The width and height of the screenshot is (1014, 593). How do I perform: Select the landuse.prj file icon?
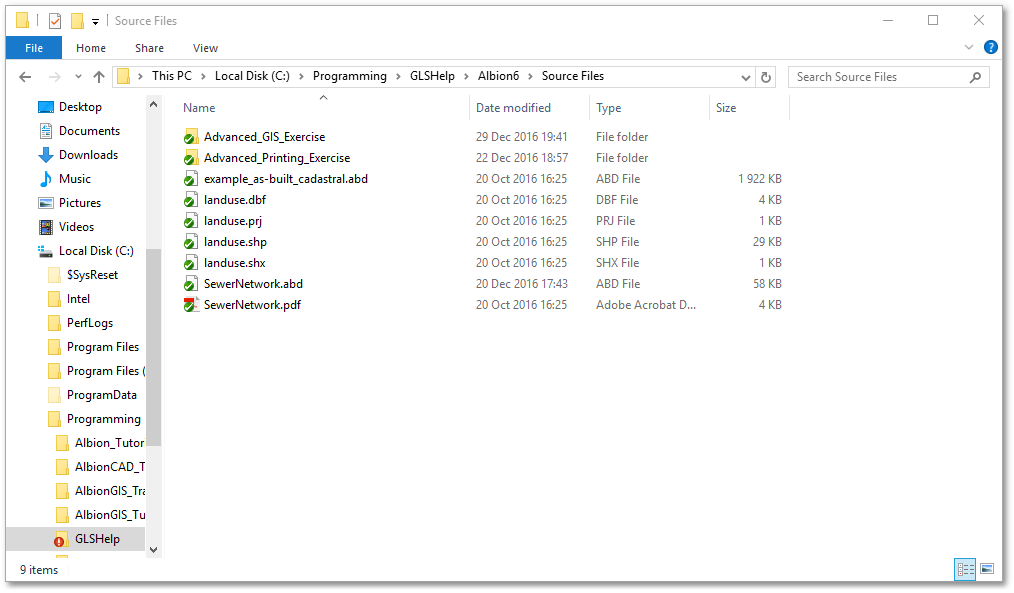191,221
